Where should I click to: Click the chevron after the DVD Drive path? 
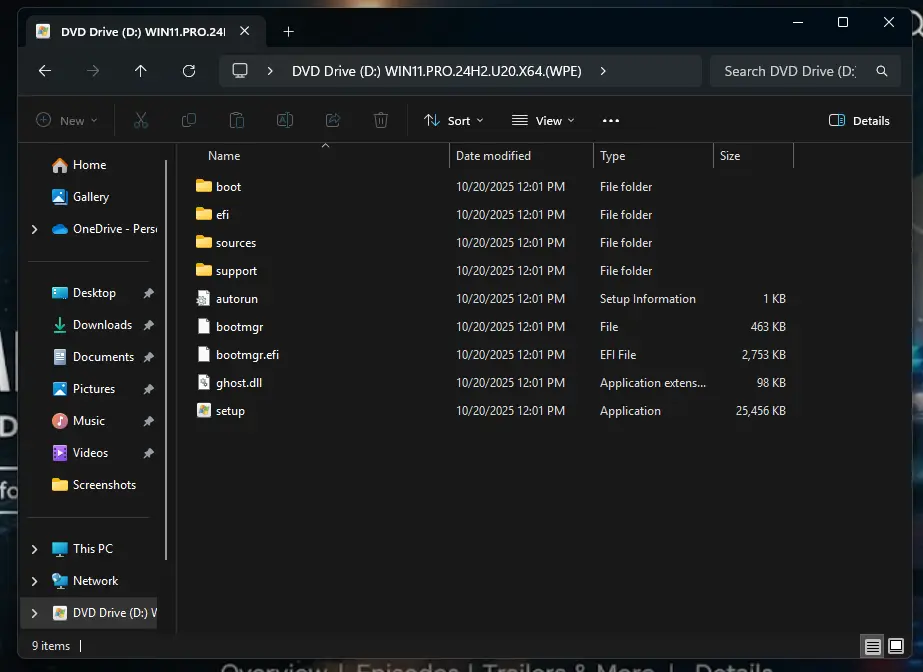tap(603, 71)
